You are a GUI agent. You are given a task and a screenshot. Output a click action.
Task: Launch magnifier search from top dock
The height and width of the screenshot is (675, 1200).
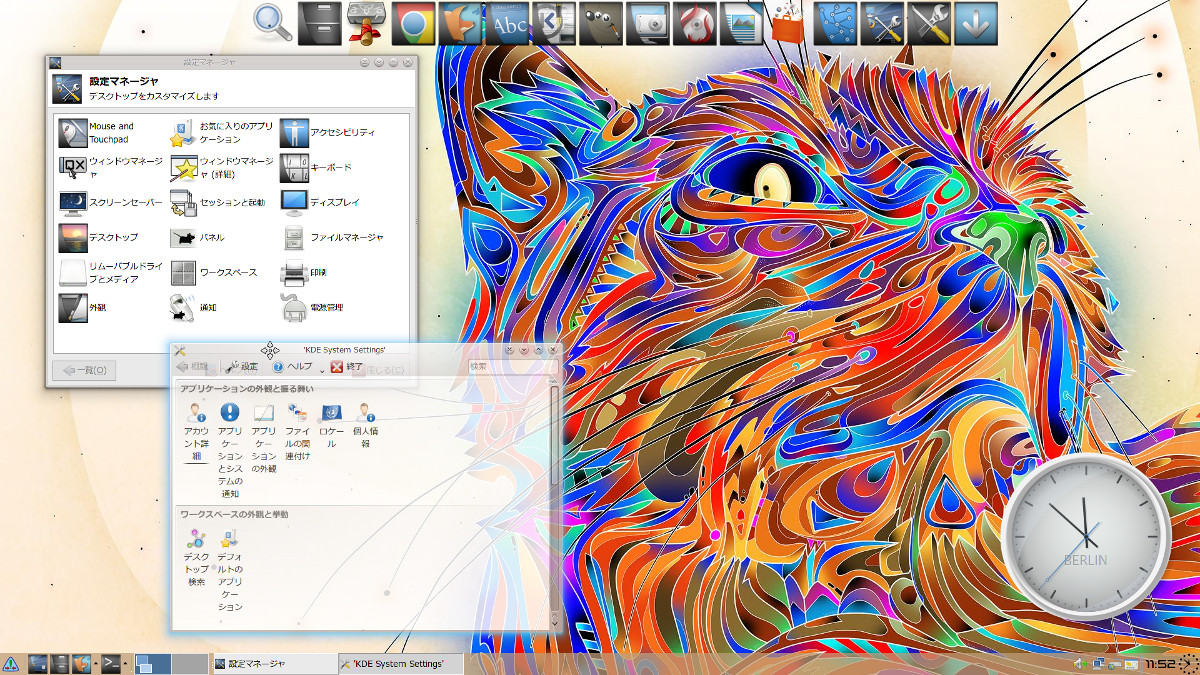(272, 22)
